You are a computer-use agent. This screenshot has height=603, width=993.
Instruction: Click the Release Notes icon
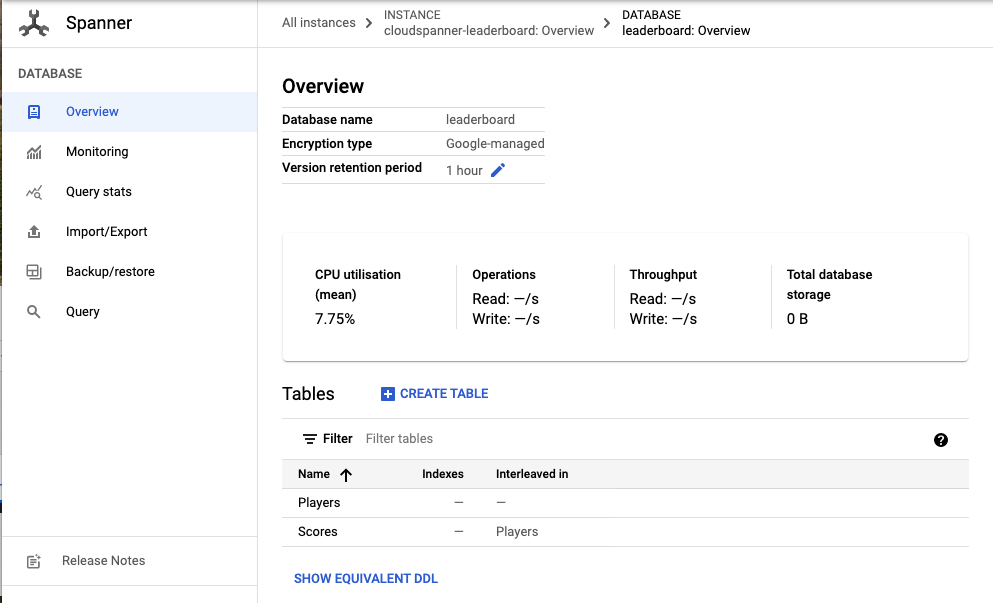click(x=34, y=561)
